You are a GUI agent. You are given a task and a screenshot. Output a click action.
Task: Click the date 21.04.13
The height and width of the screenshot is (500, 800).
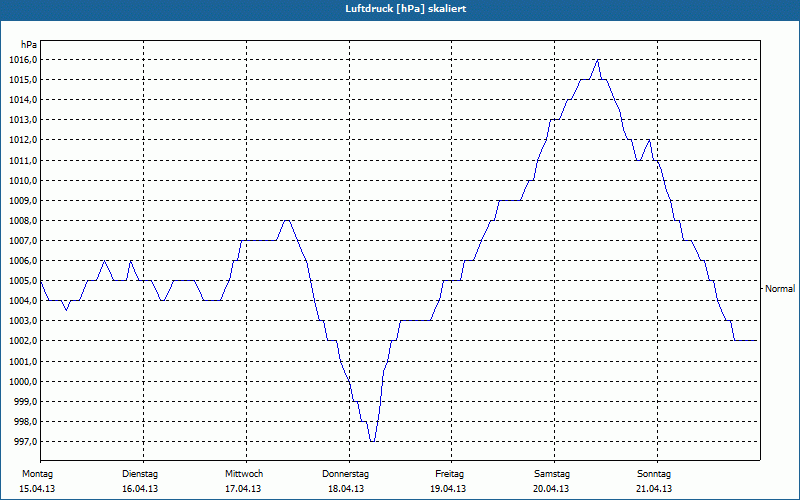click(654, 489)
